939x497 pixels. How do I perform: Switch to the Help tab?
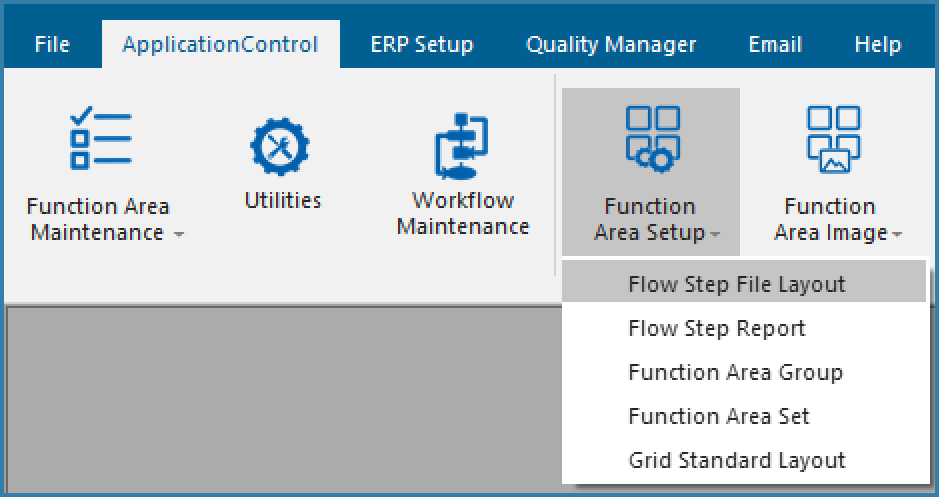(878, 44)
